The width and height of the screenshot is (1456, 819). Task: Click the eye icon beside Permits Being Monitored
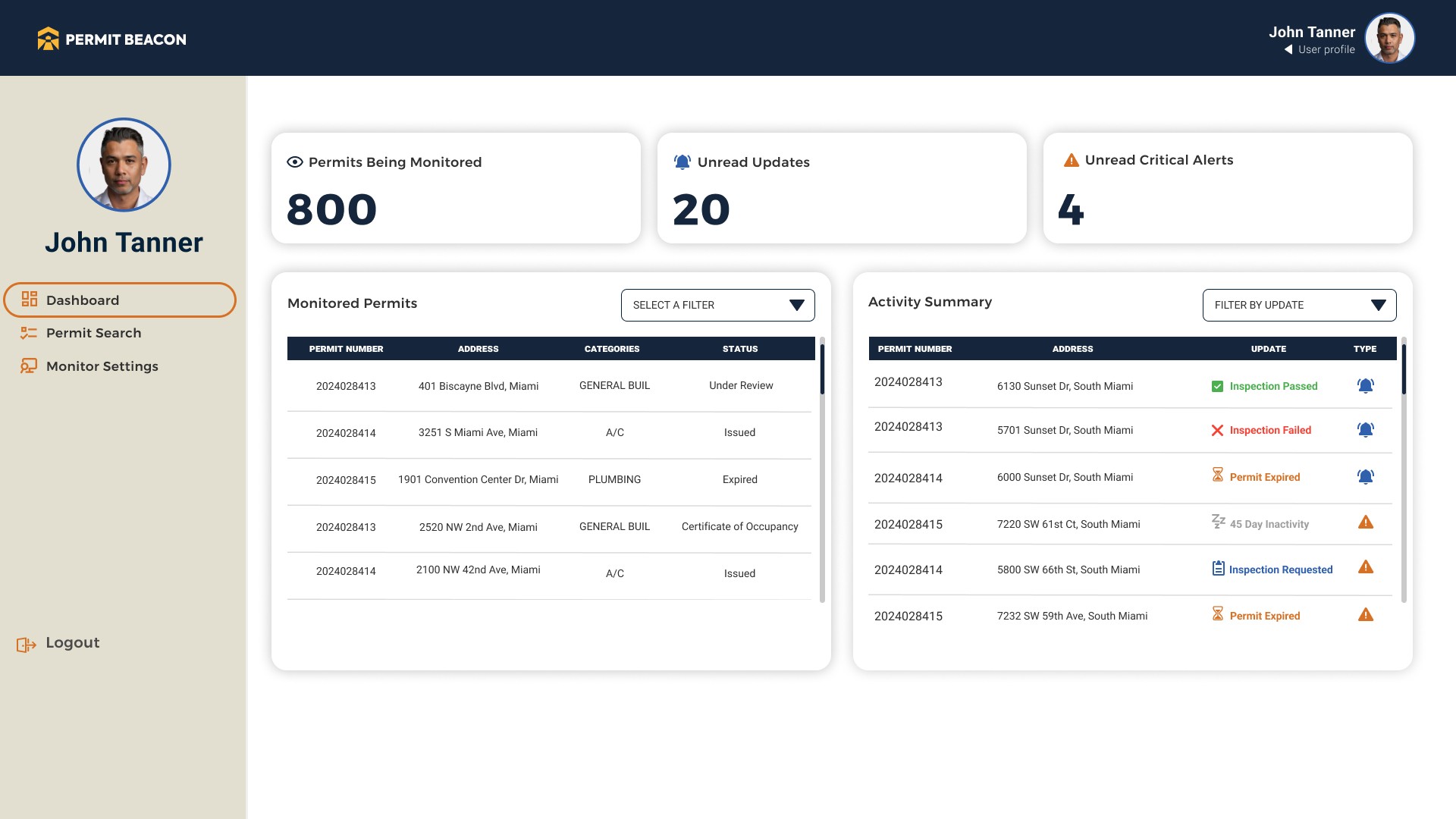295,162
